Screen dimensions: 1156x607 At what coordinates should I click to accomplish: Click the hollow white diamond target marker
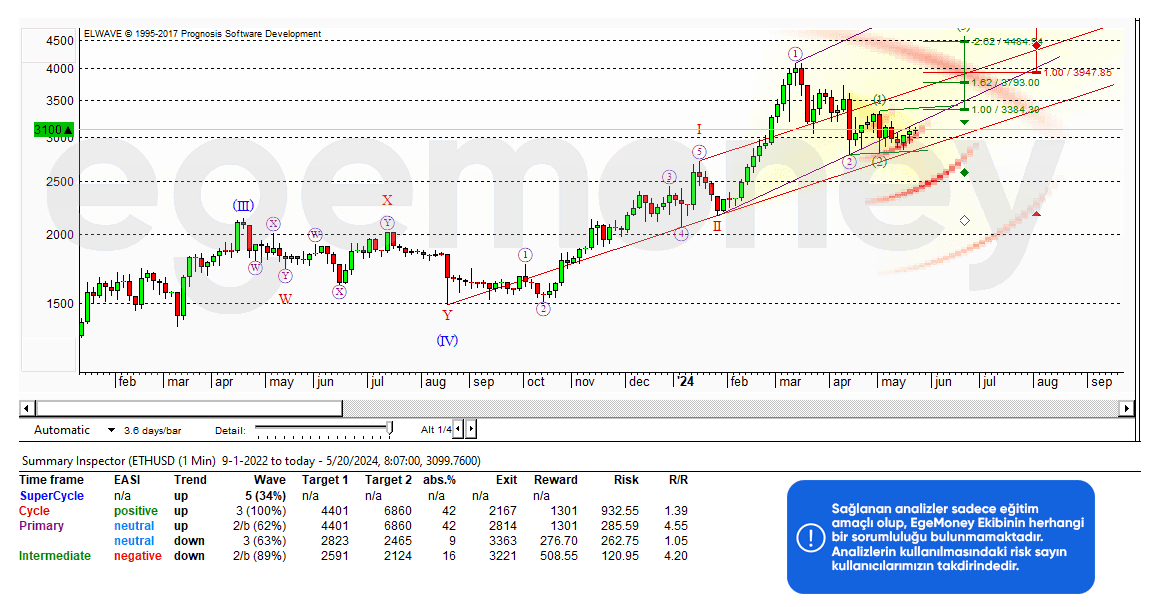(964, 220)
